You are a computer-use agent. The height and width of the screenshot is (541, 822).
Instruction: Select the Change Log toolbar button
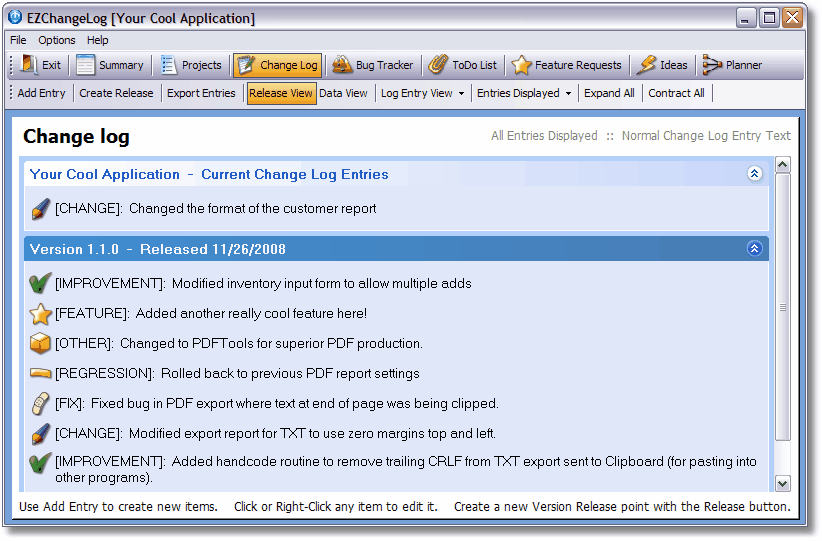click(x=278, y=65)
